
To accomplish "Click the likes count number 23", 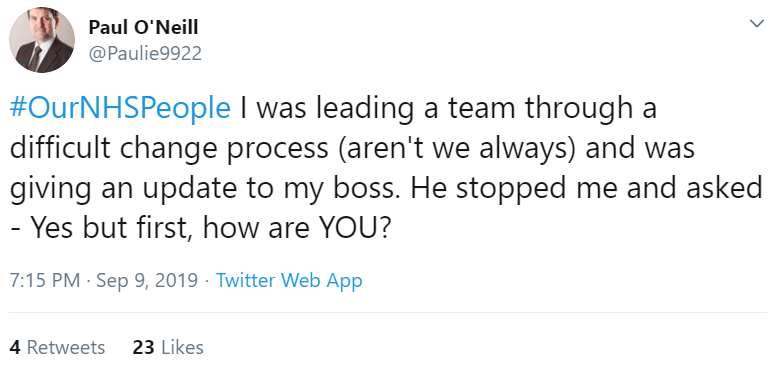I will pyautogui.click(x=144, y=347).
